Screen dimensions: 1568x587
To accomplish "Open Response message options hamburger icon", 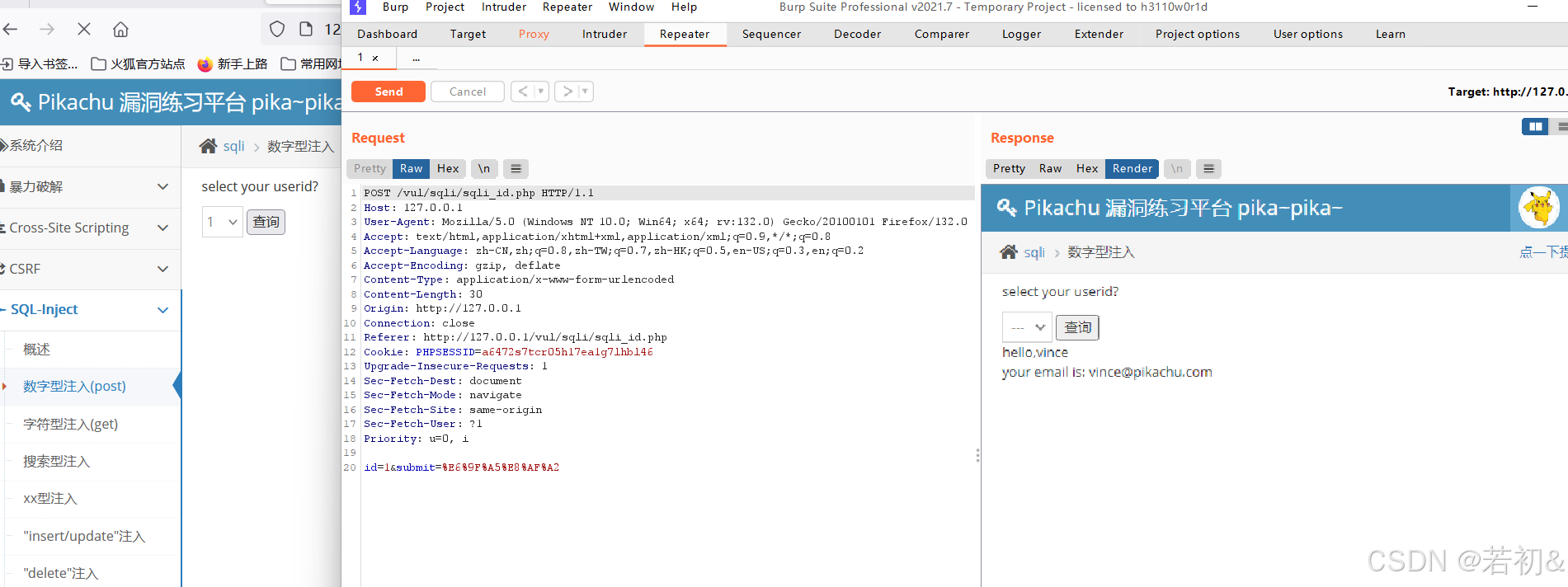I will pos(1208,168).
